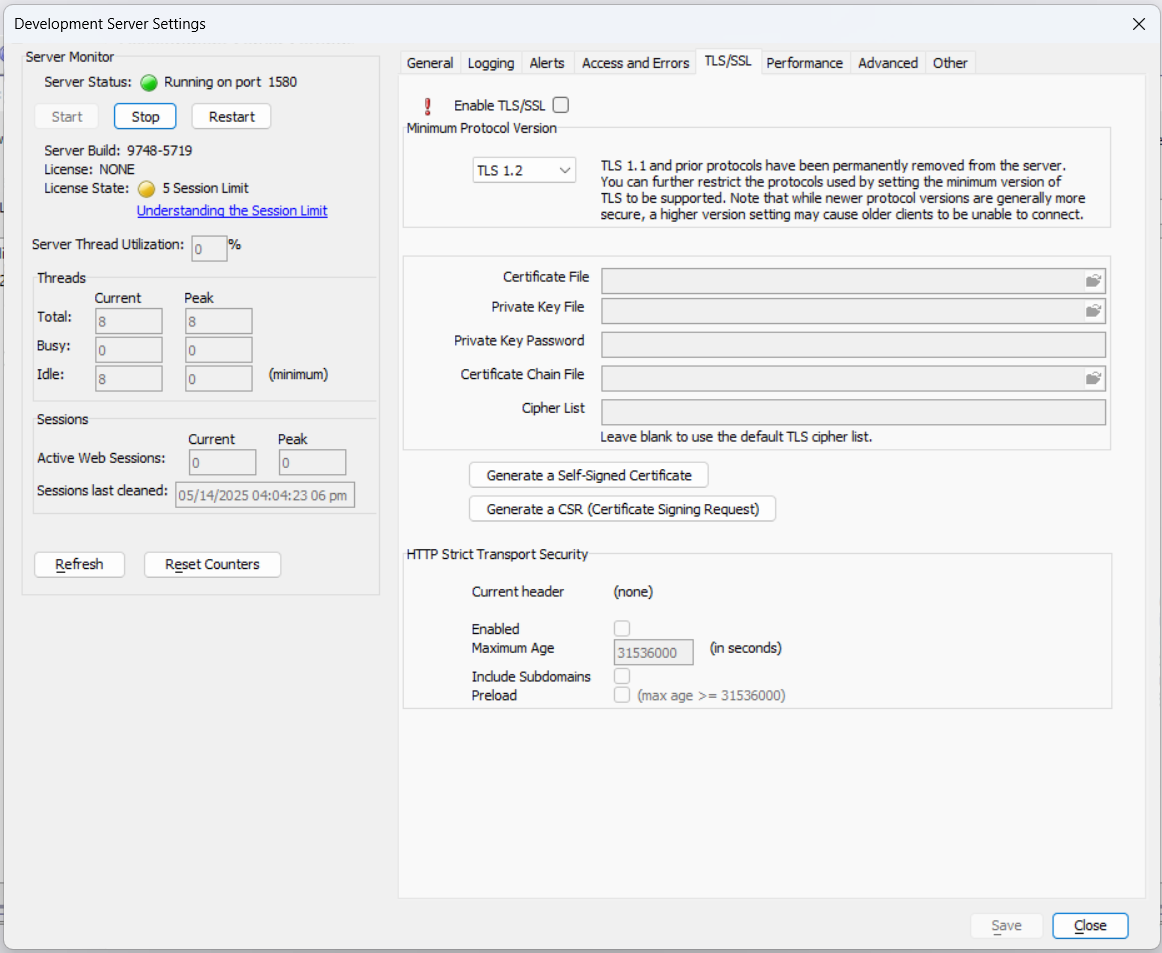Go to the Alerts tab
The image size is (1162, 953).
pos(547,63)
